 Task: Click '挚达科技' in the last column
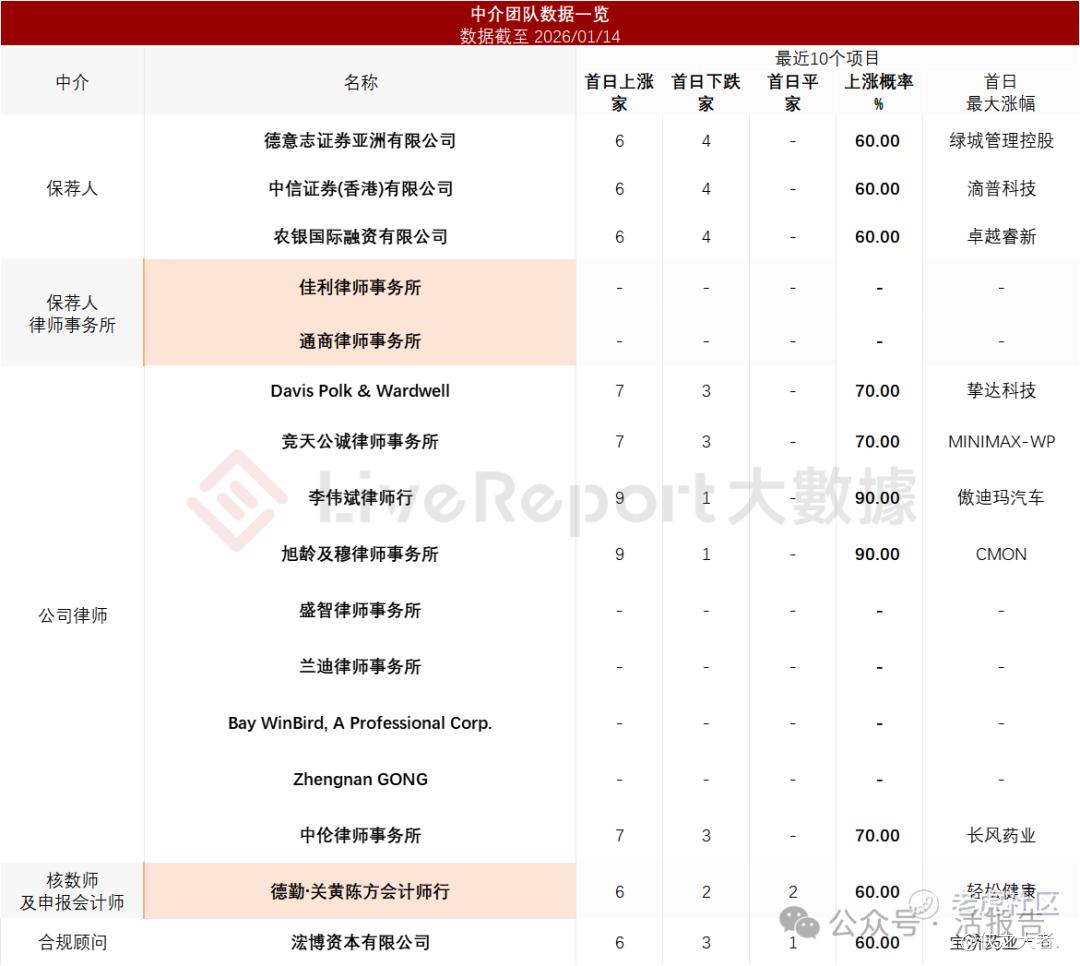pos(1001,391)
